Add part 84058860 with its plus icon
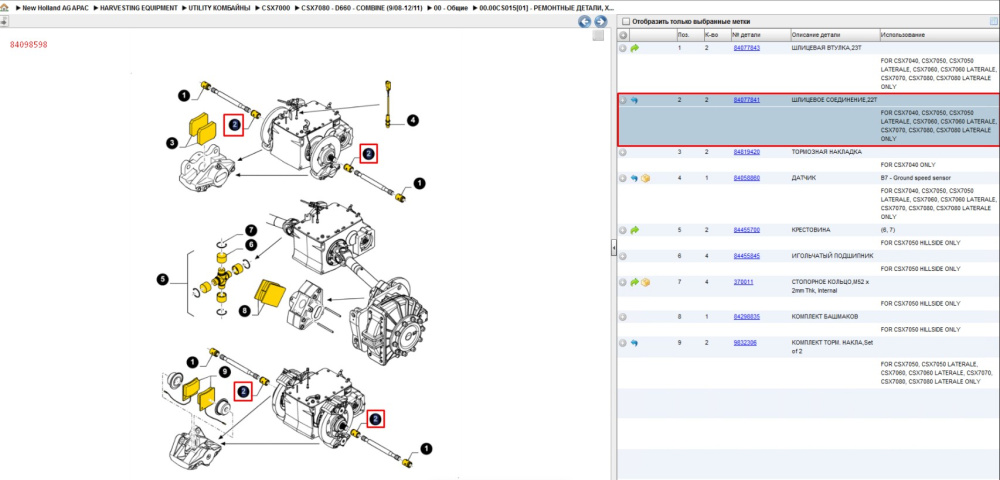This screenshot has width=1000, height=480. tap(623, 178)
